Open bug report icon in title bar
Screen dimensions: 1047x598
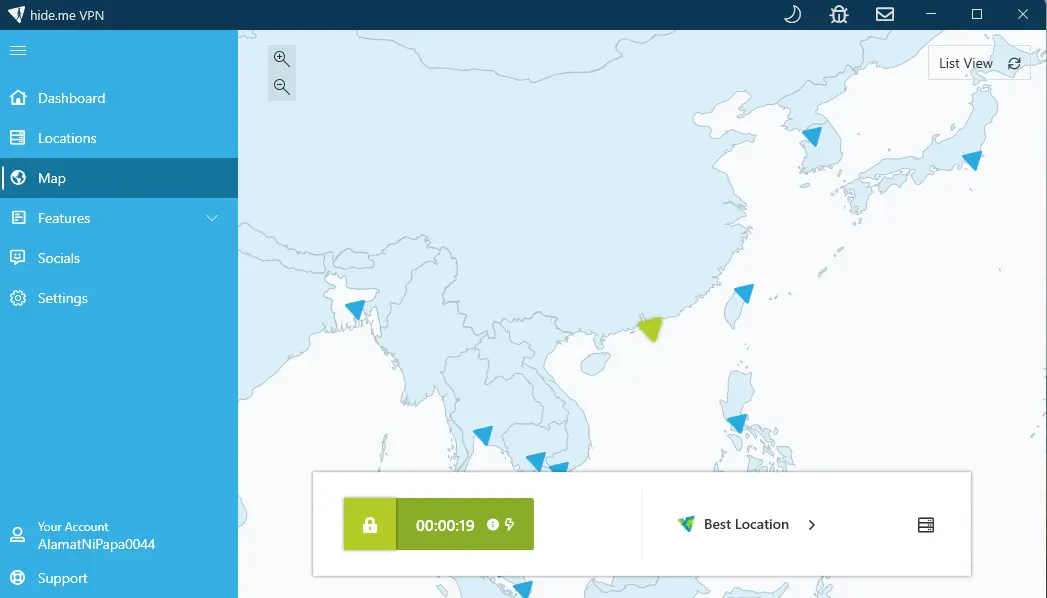click(839, 14)
